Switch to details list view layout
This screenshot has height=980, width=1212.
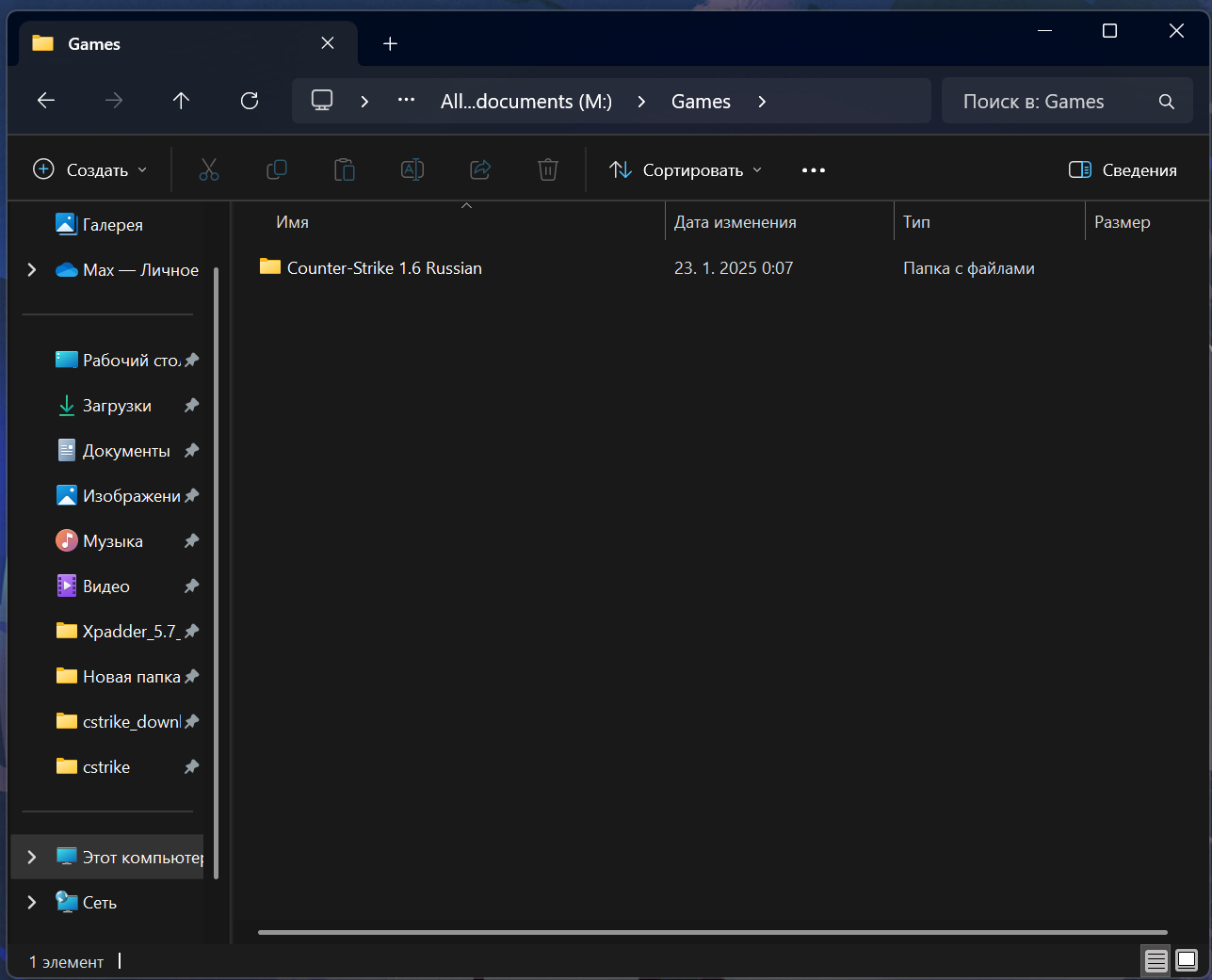1155,960
